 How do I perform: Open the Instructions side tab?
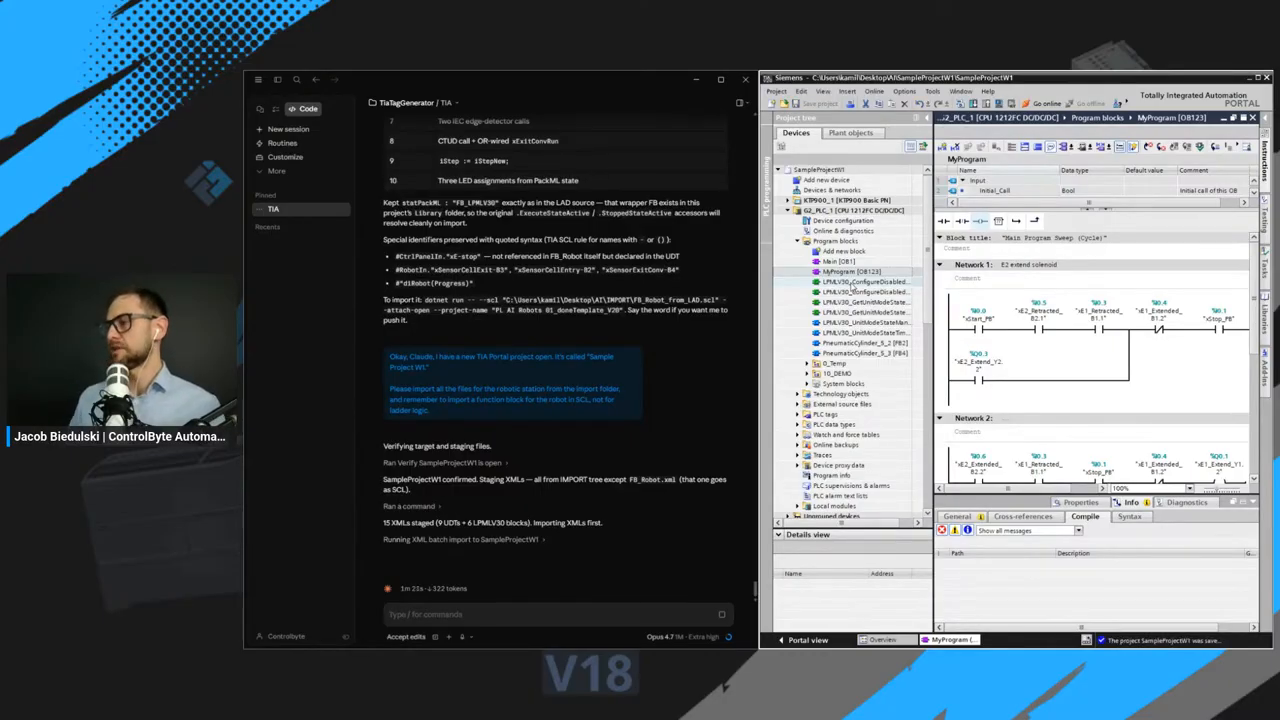[1264, 160]
